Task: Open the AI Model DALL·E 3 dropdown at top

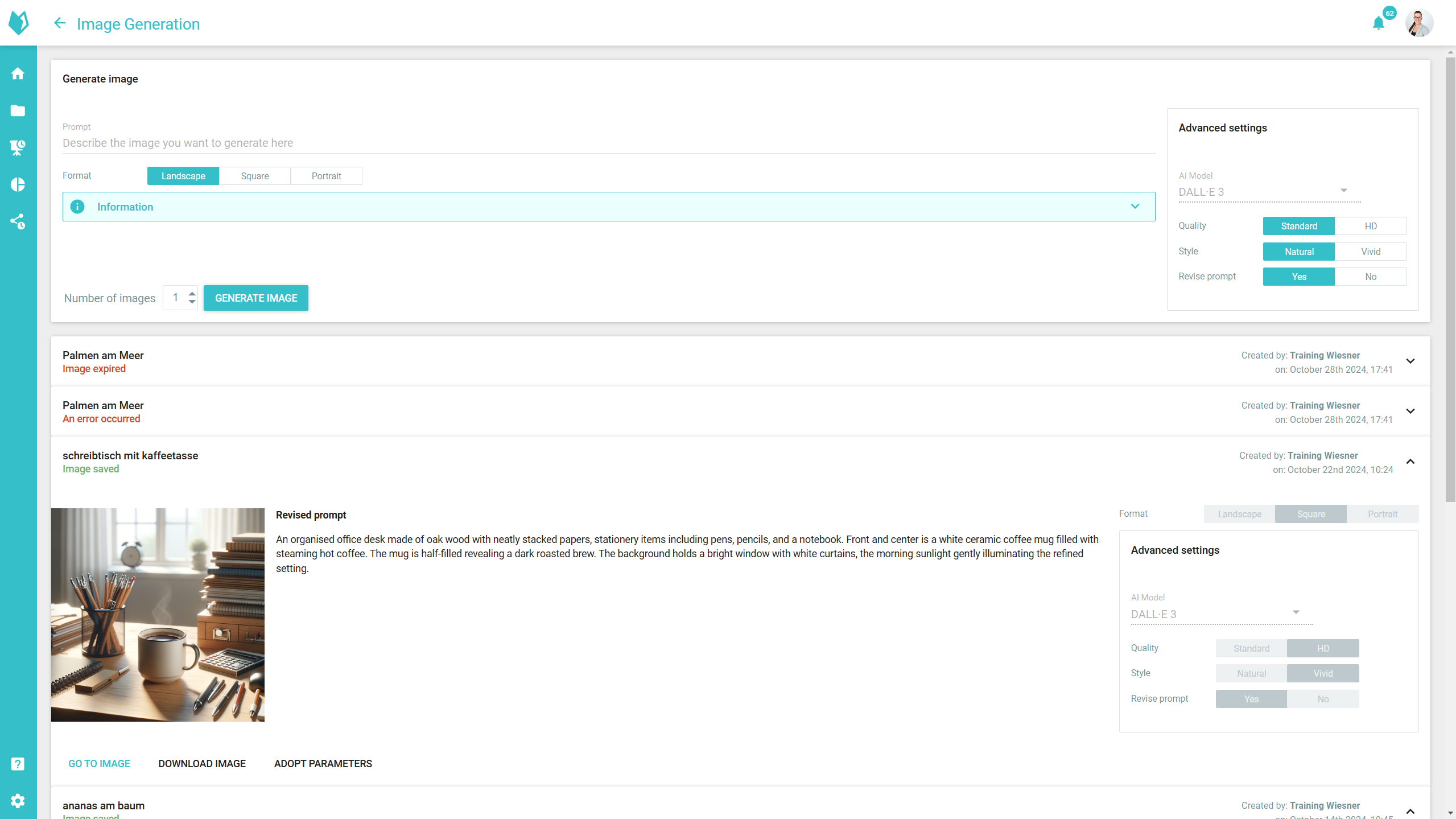Action: coord(1269,192)
